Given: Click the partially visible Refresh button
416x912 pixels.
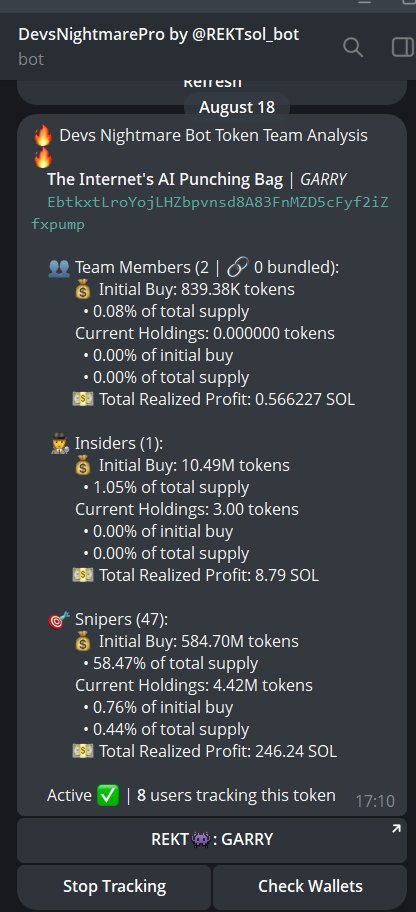Looking at the screenshot, I should point(212,90).
